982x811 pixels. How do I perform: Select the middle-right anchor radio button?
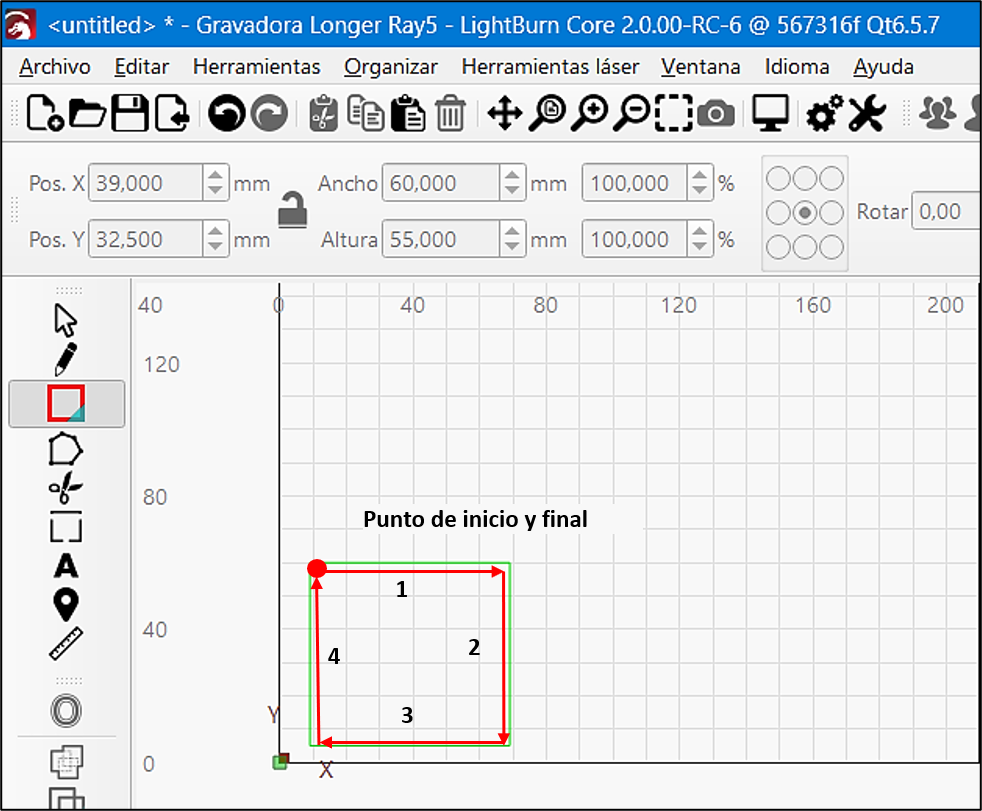click(831, 212)
